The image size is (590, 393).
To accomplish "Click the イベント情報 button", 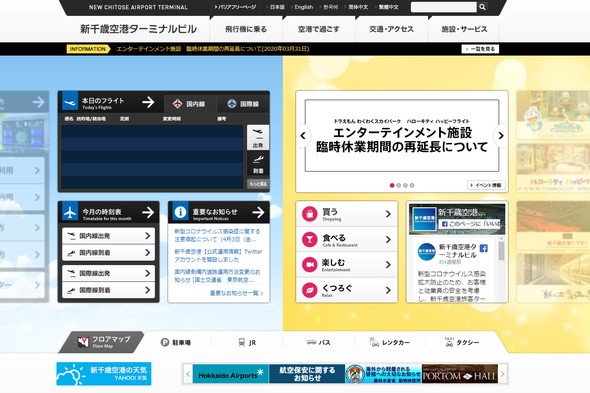I will coord(486,185).
